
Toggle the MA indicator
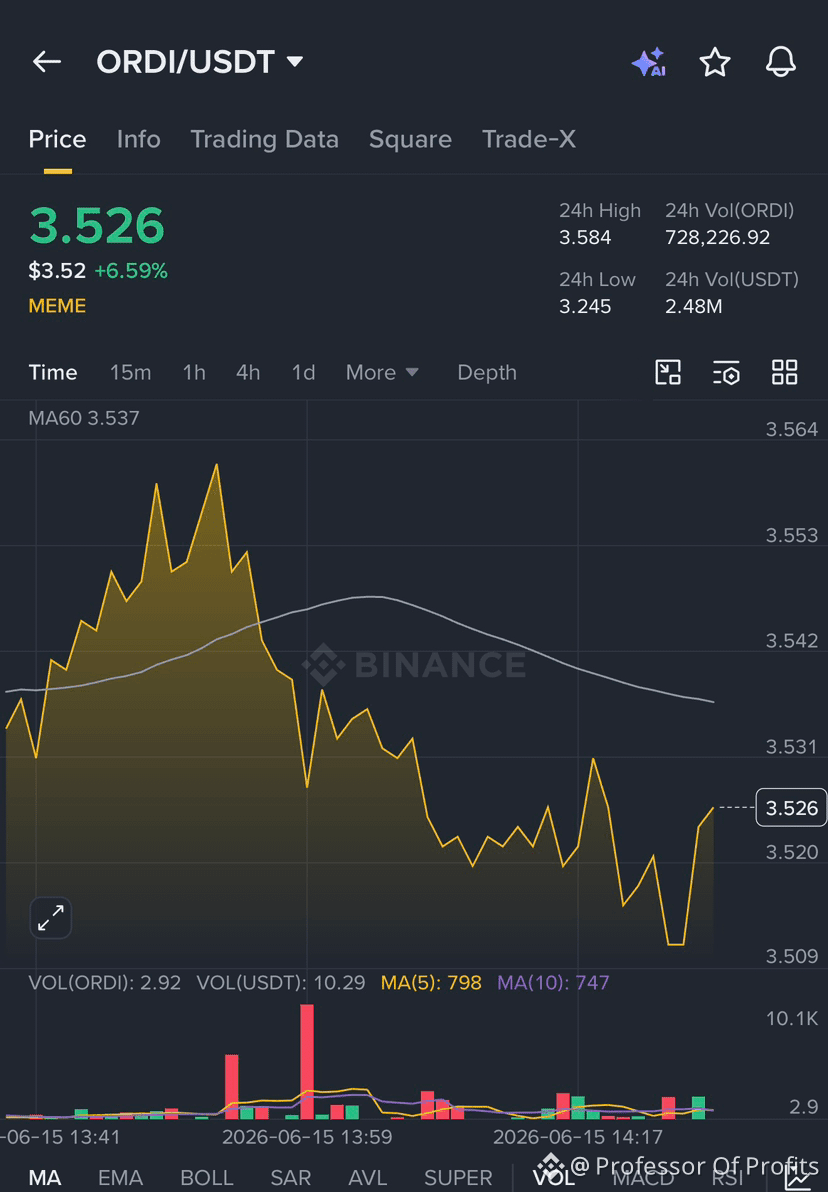(45, 1178)
